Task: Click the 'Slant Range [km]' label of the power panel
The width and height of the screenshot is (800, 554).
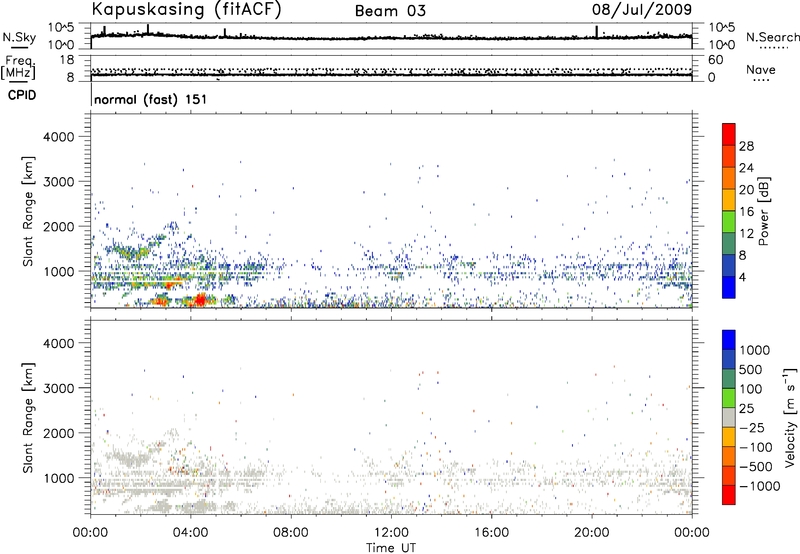Action: click(x=28, y=211)
